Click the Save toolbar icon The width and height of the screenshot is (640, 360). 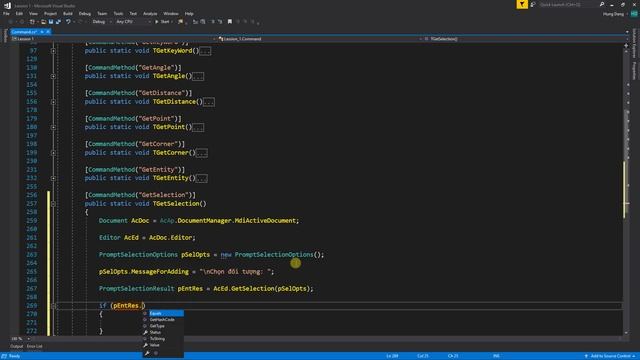pyautogui.click(x=51, y=22)
